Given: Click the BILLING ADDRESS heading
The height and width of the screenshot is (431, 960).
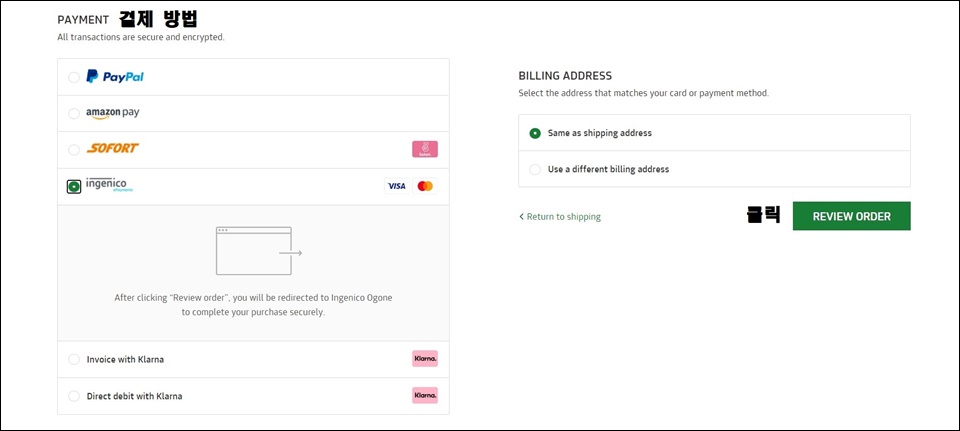Looking at the screenshot, I should coord(565,77).
